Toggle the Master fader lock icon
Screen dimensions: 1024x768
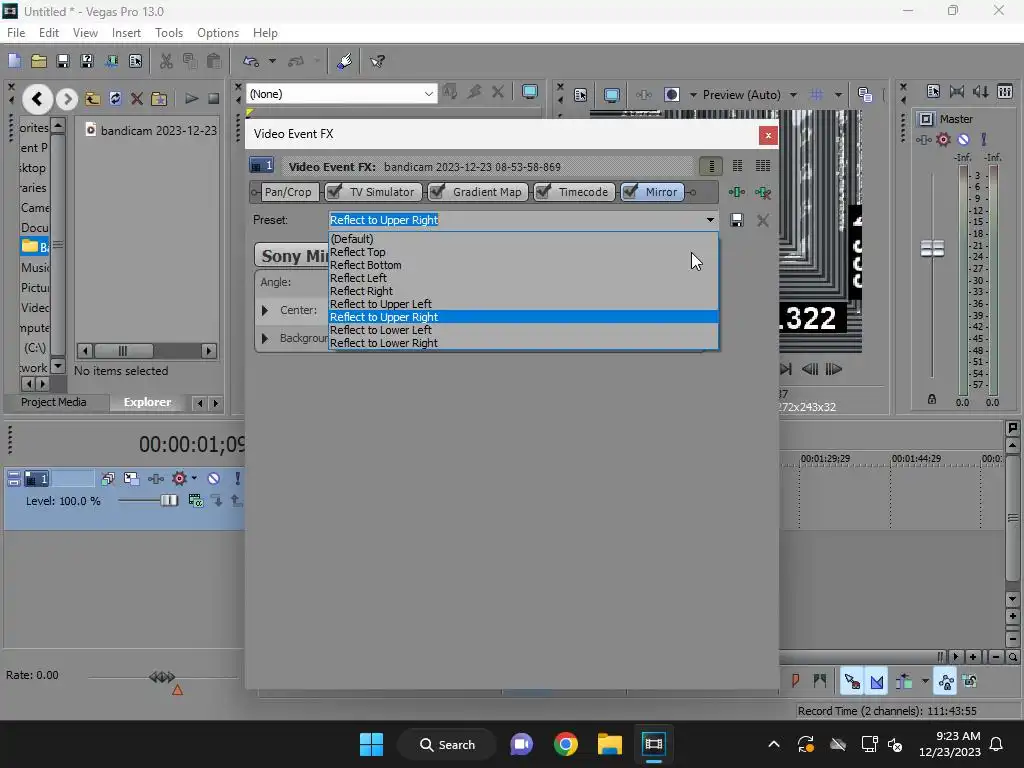[932, 399]
